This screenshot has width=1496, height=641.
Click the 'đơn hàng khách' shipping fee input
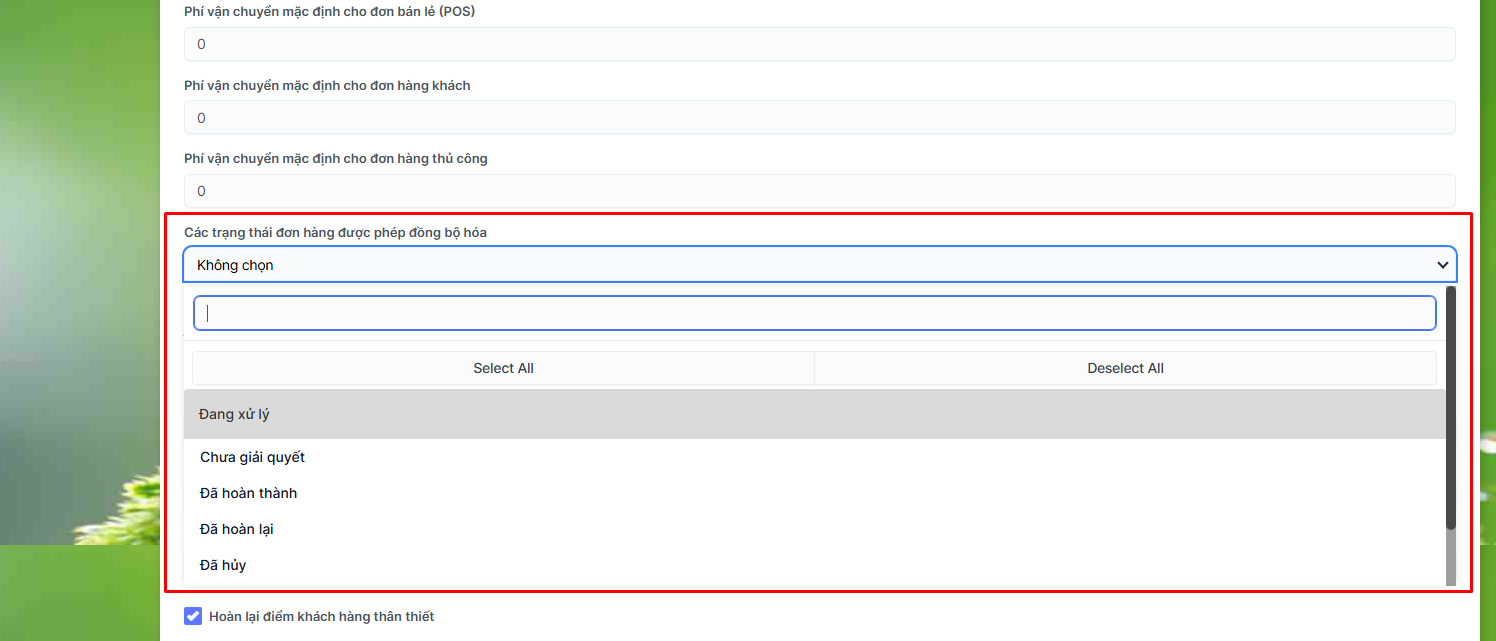point(818,118)
